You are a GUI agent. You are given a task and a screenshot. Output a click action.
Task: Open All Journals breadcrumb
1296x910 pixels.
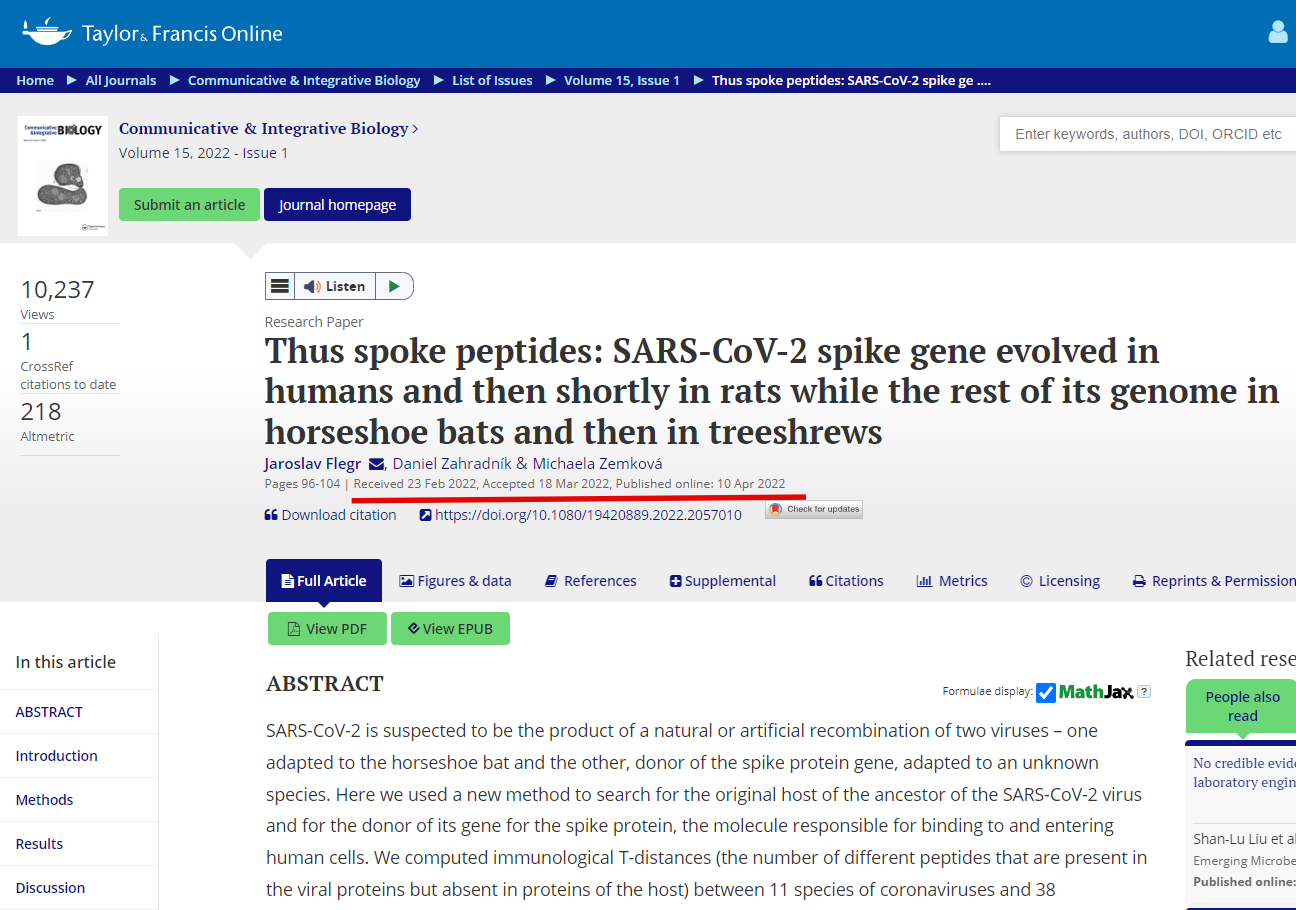pyautogui.click(x=121, y=80)
